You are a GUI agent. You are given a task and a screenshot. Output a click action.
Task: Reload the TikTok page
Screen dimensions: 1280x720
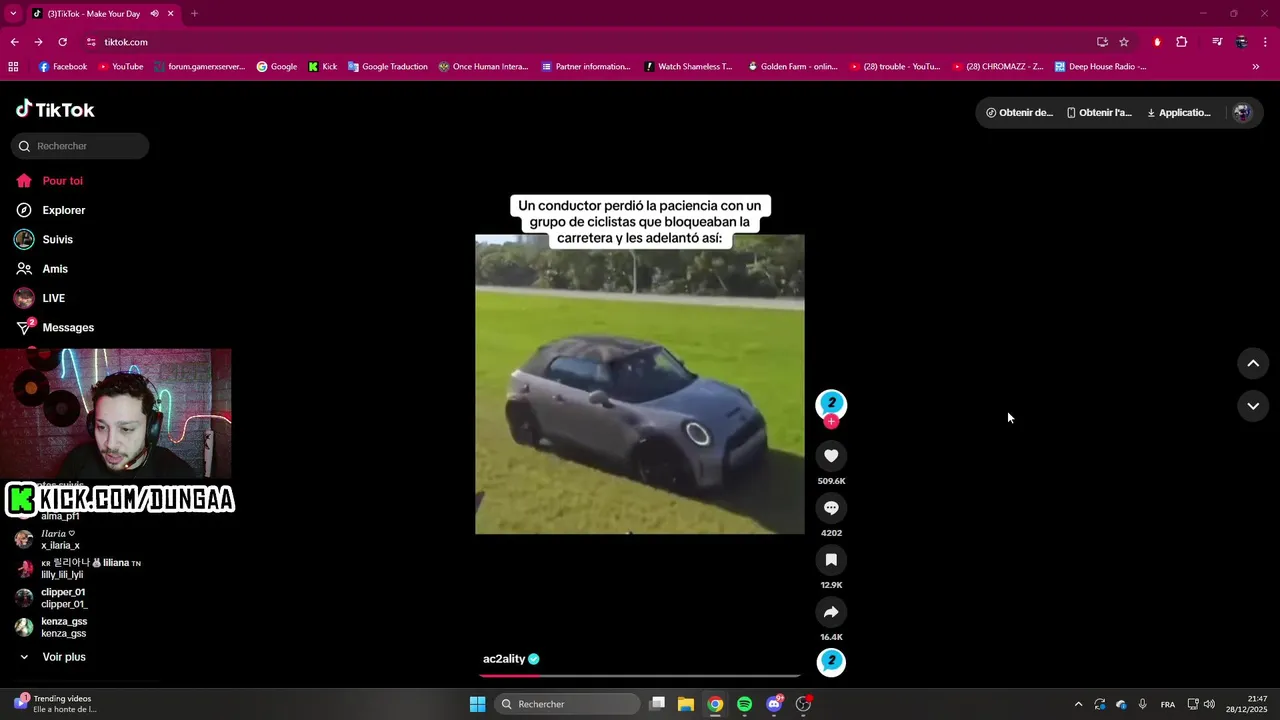(62, 42)
